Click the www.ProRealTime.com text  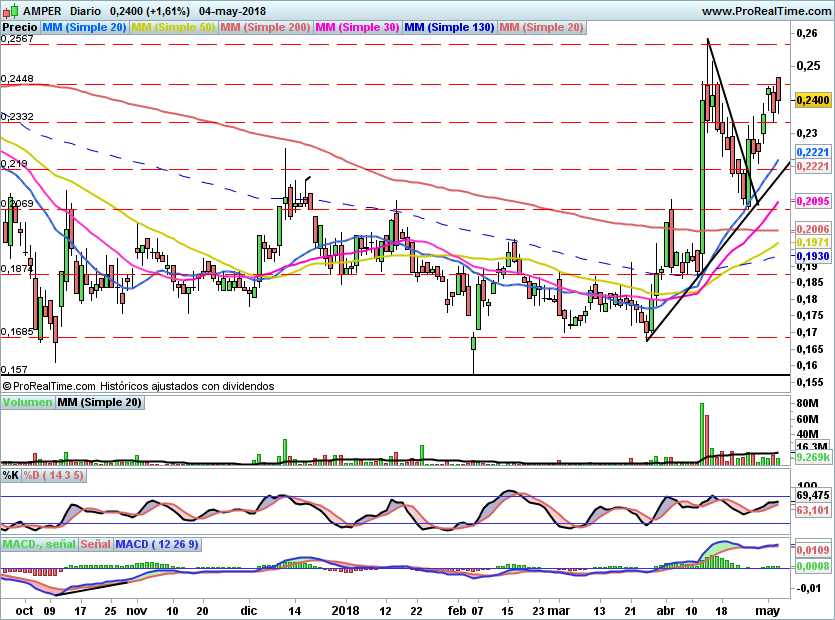[x=767, y=11]
